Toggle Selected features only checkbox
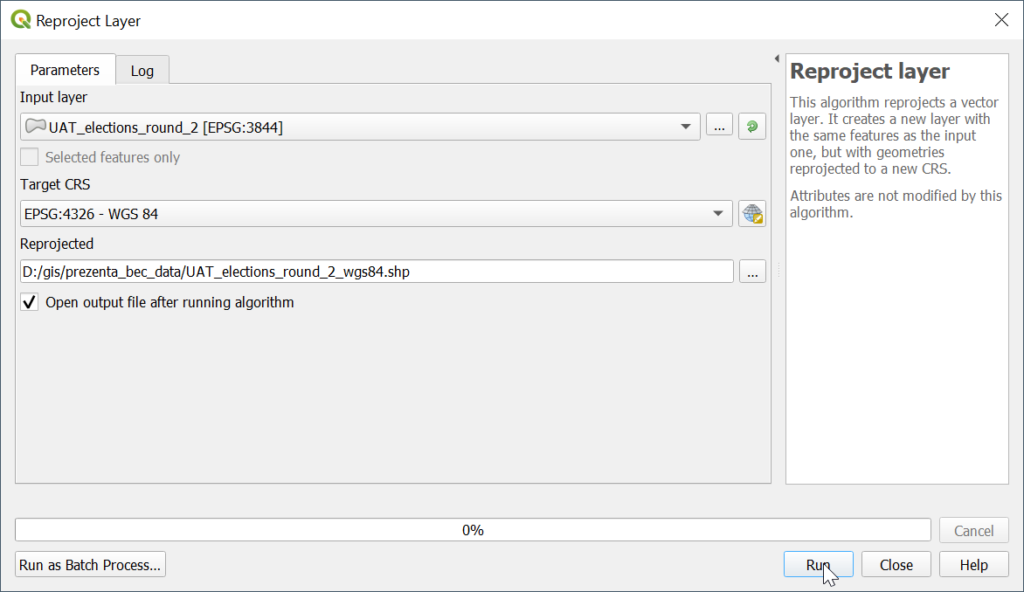Image resolution: width=1024 pixels, height=592 pixels. coord(29,157)
